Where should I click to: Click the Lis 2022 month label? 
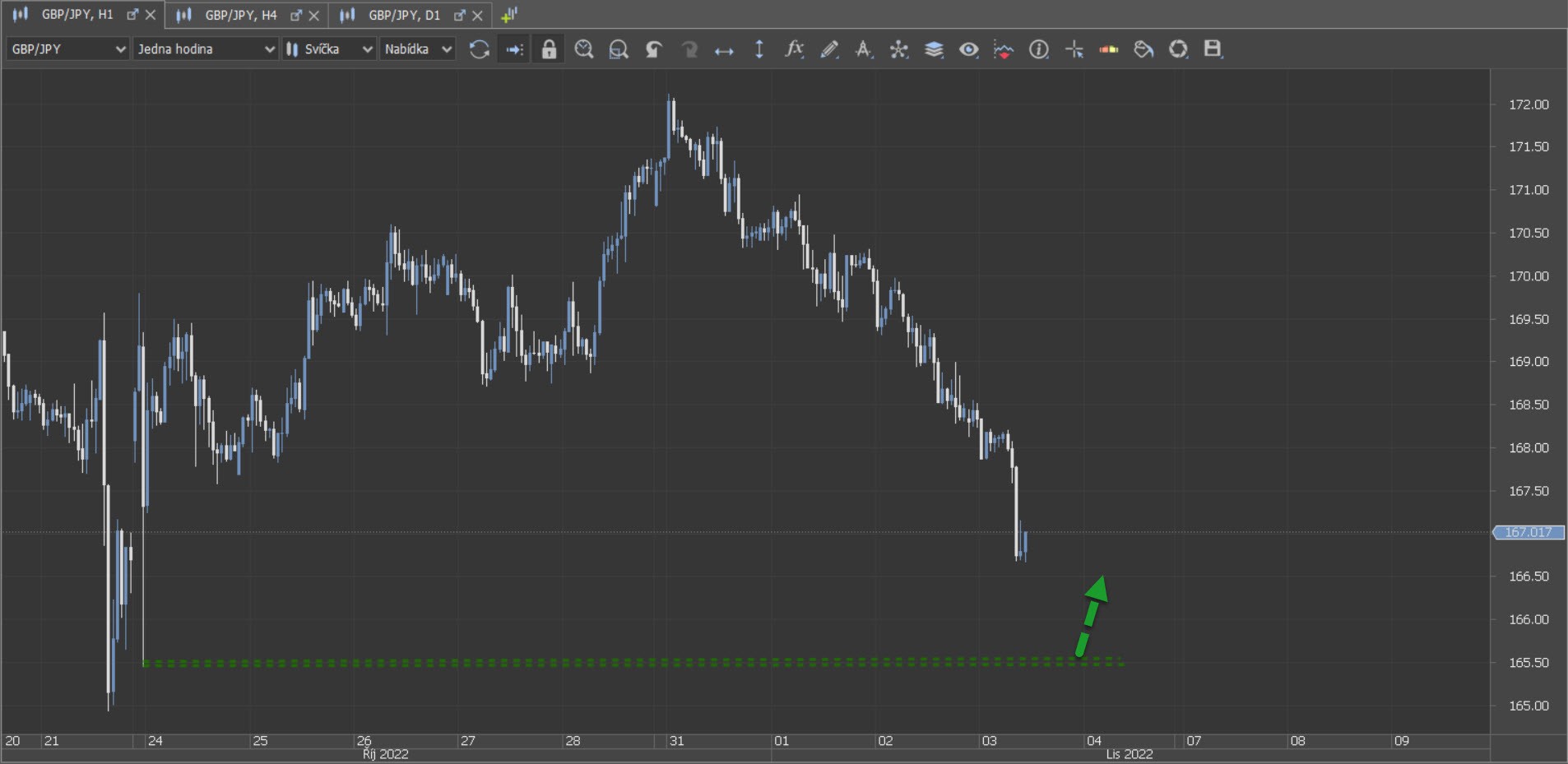tap(1129, 754)
